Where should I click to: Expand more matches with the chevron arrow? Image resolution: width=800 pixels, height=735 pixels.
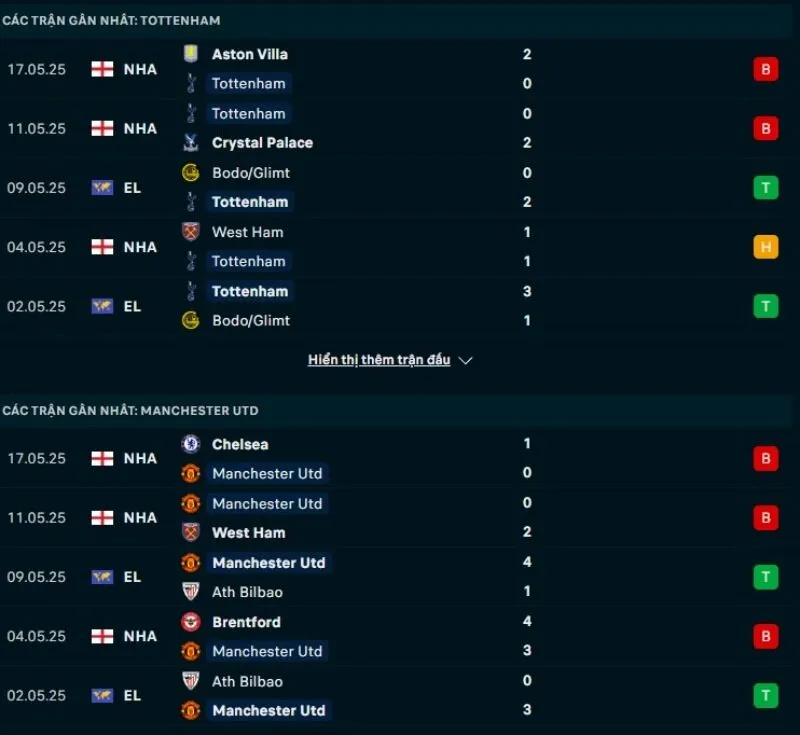point(465,360)
